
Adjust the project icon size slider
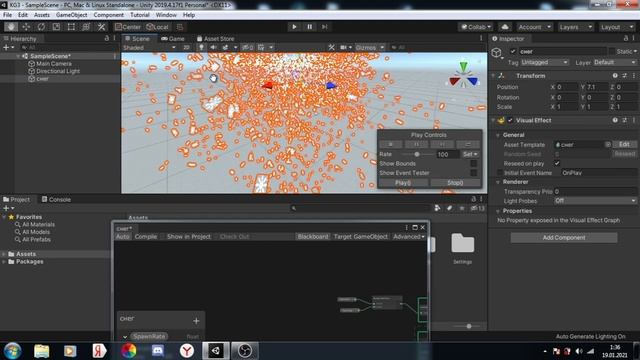[469, 326]
